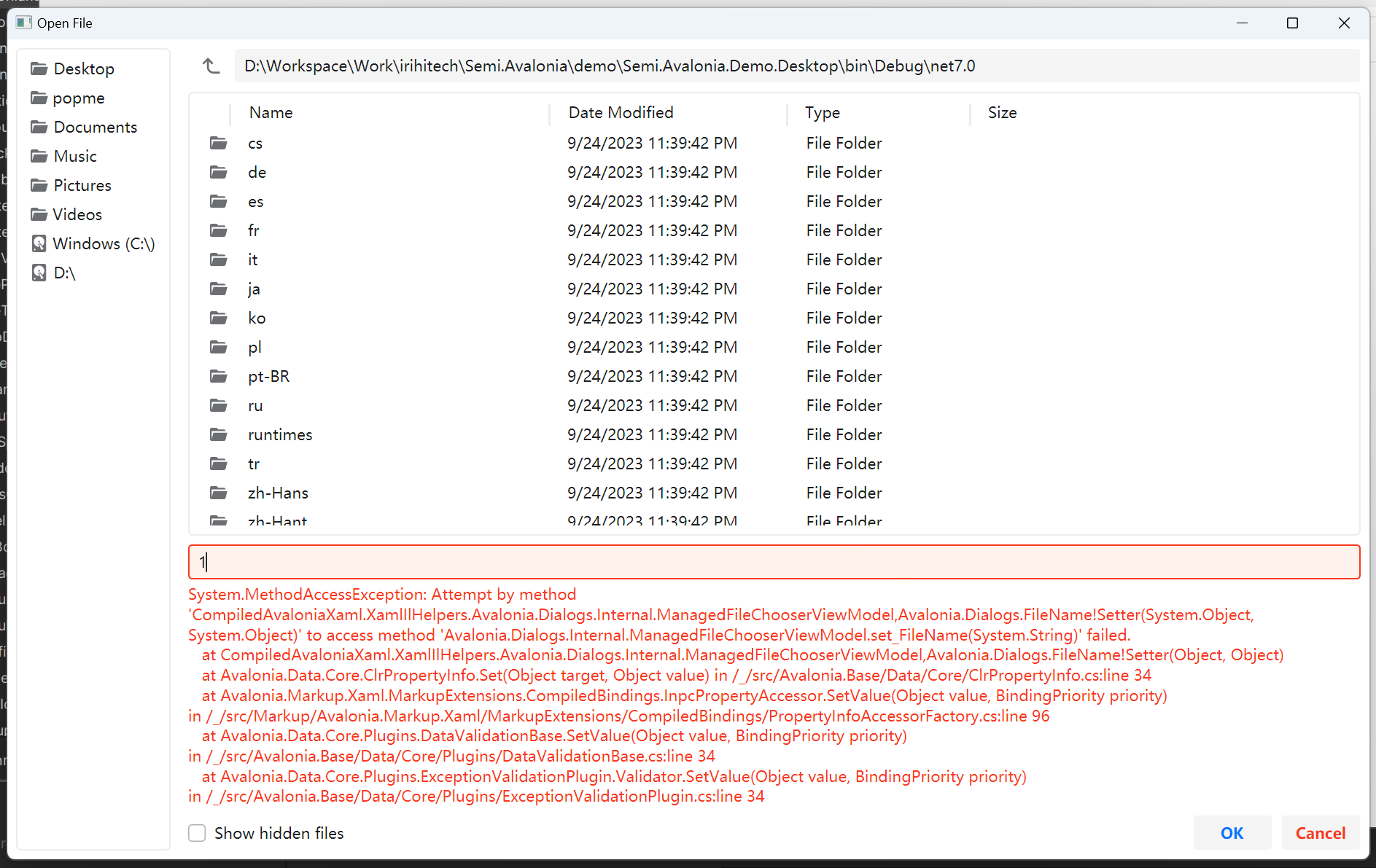Confirm with the OK button
The height and width of the screenshot is (868, 1376).
tap(1232, 833)
